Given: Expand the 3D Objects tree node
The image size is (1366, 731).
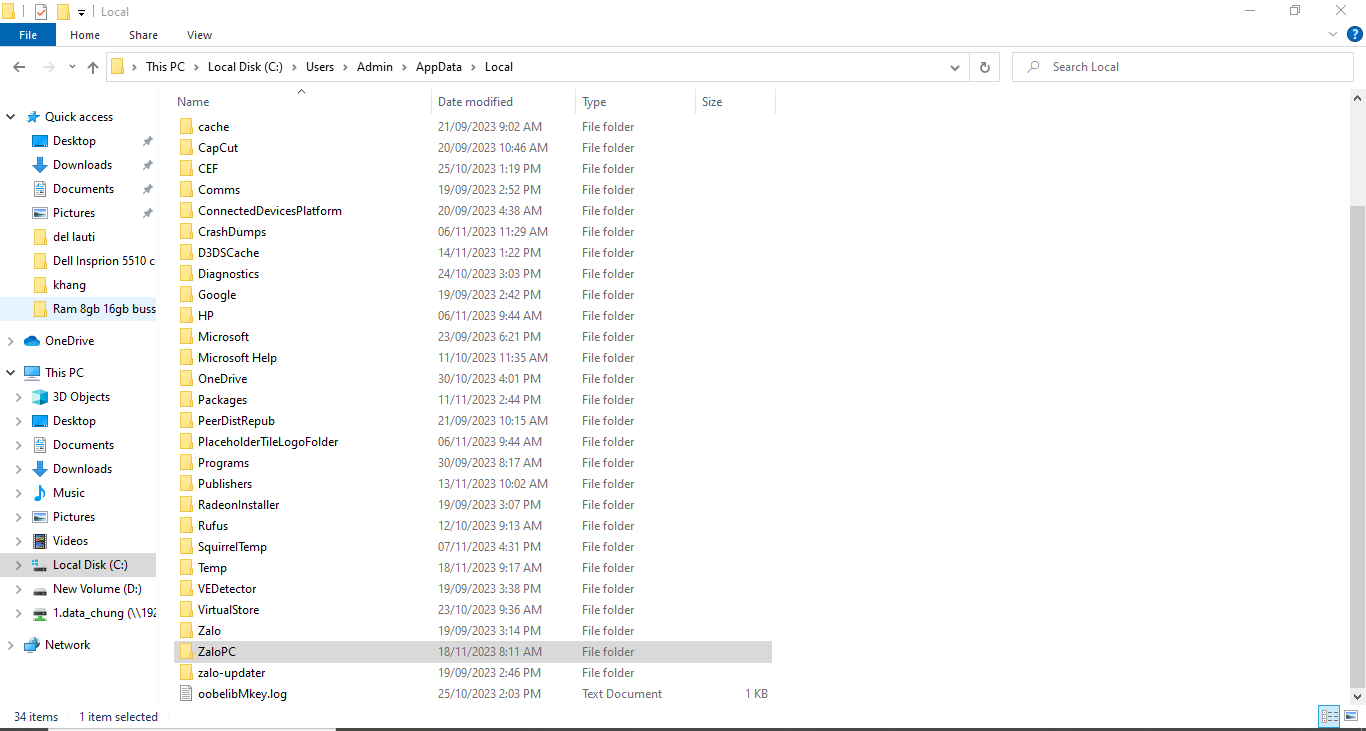Looking at the screenshot, I should [x=19, y=397].
